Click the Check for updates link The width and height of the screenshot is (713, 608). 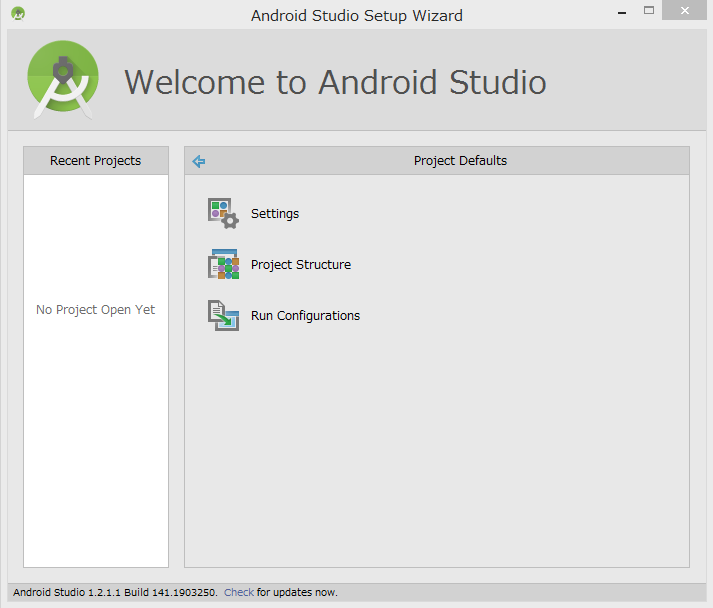click(x=239, y=592)
